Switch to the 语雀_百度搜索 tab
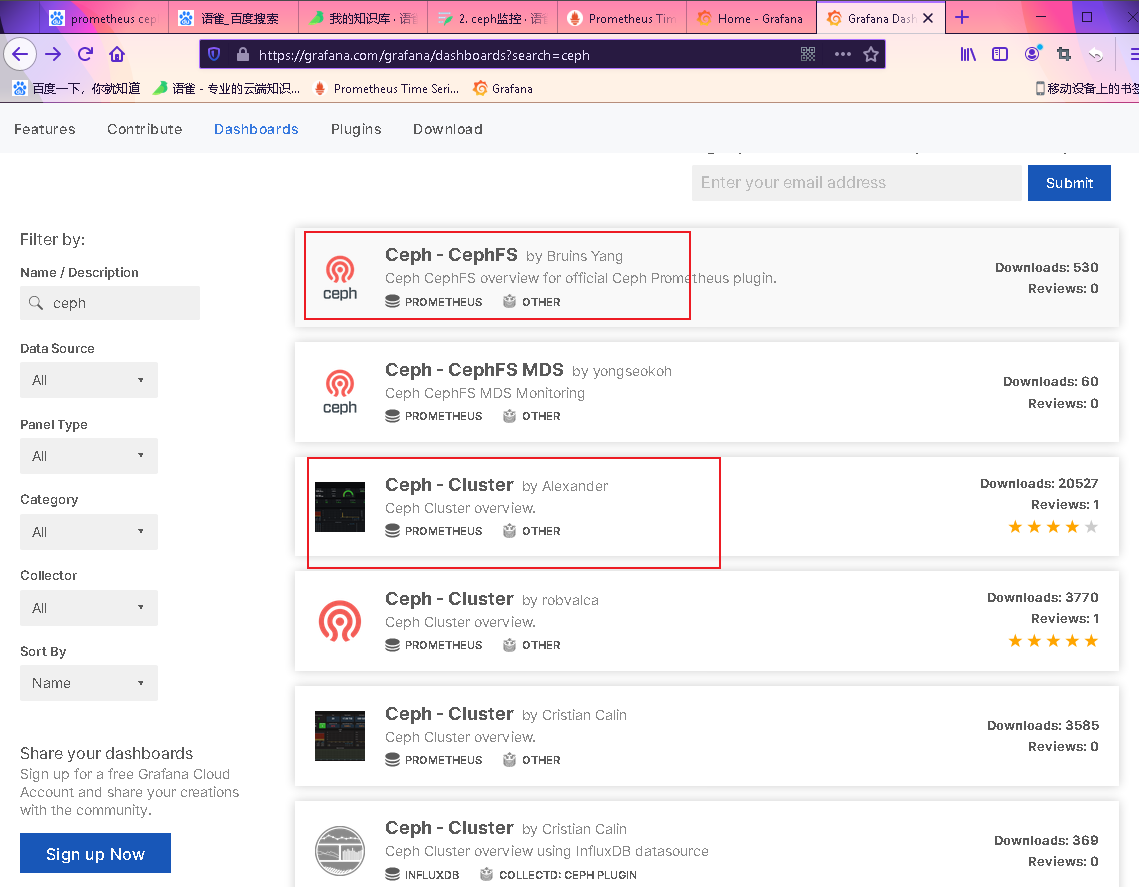Viewport: 1139px width, 887px height. (x=234, y=18)
